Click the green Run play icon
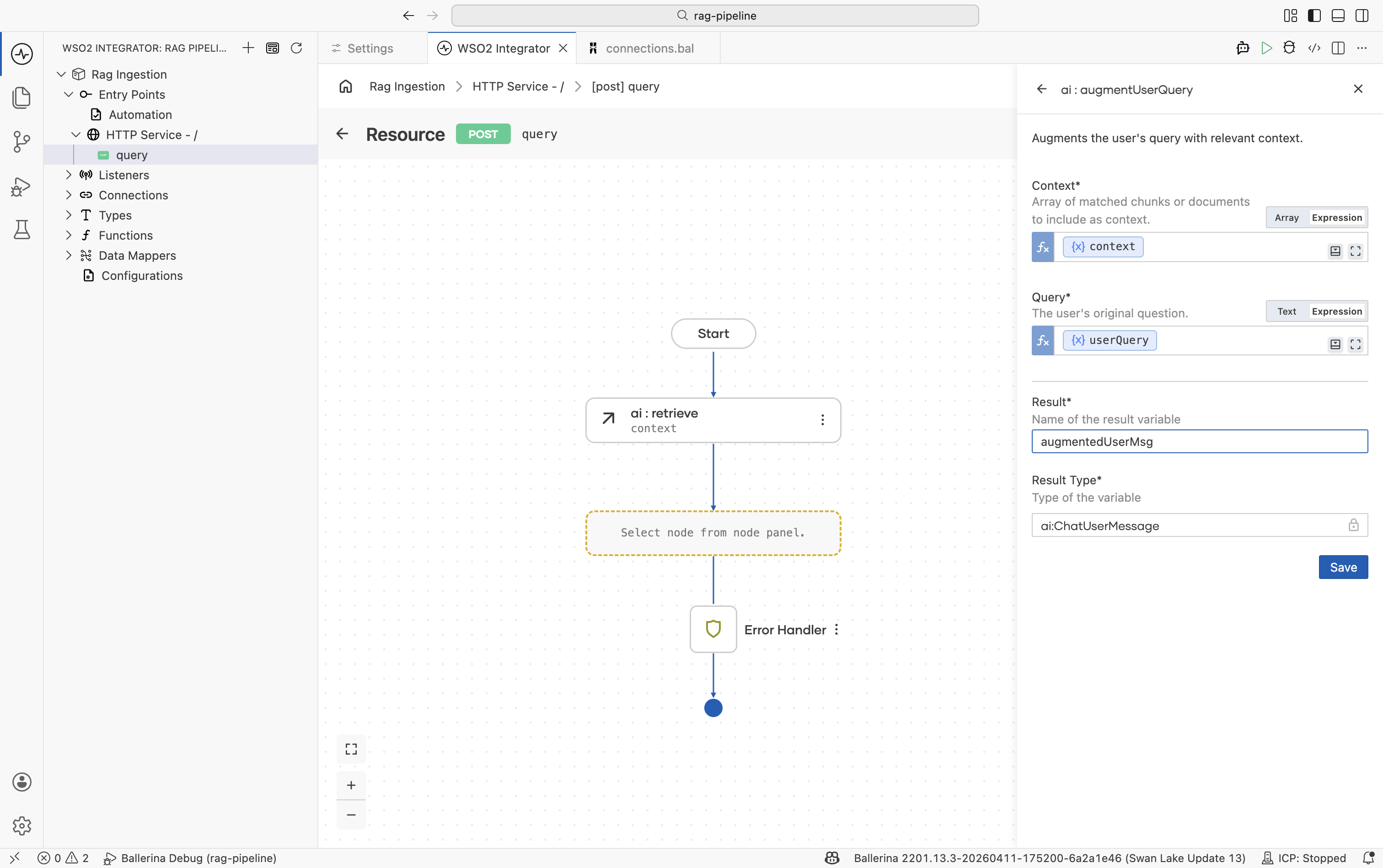This screenshot has height=868, width=1383. click(1266, 48)
